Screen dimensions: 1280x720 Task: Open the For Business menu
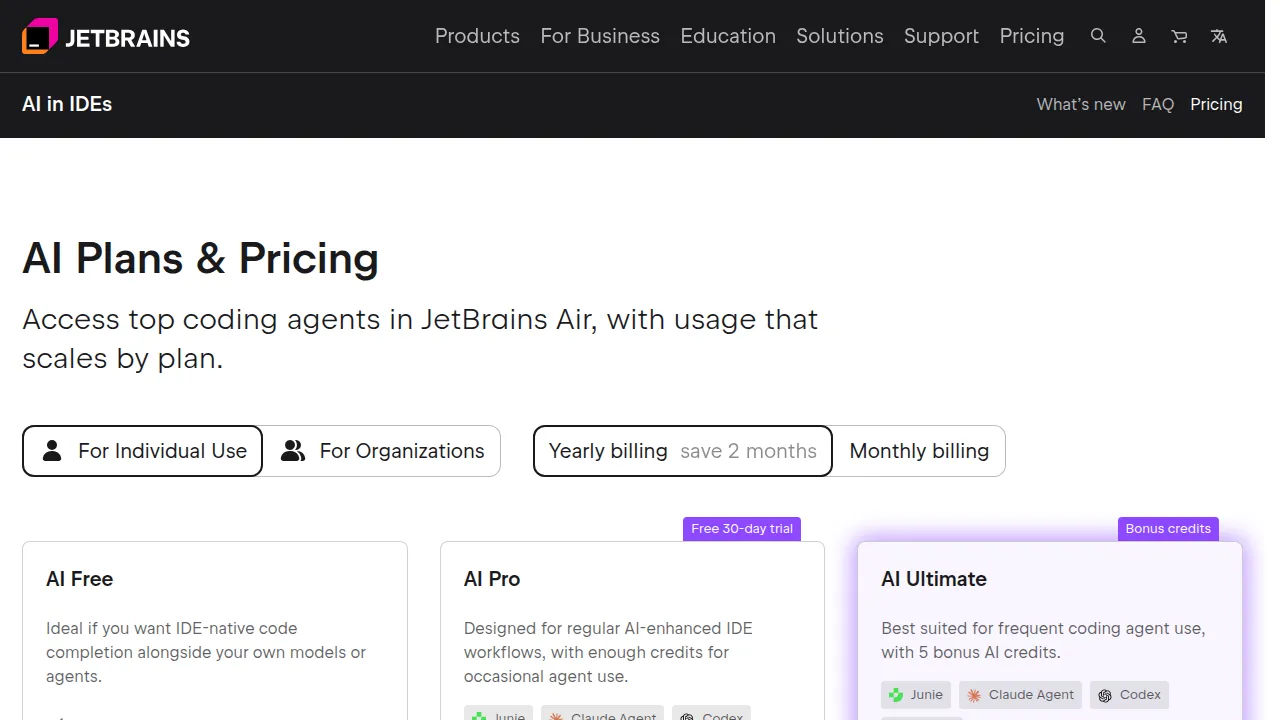click(x=600, y=36)
